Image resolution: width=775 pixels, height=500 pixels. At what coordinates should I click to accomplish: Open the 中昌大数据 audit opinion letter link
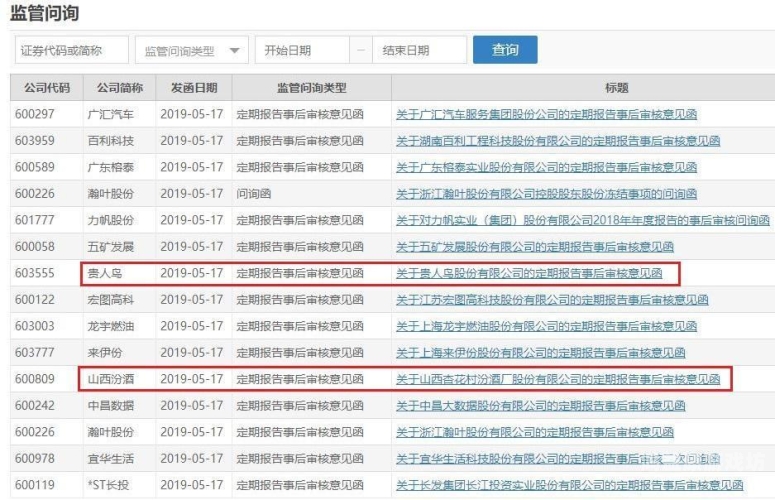[x=540, y=406]
